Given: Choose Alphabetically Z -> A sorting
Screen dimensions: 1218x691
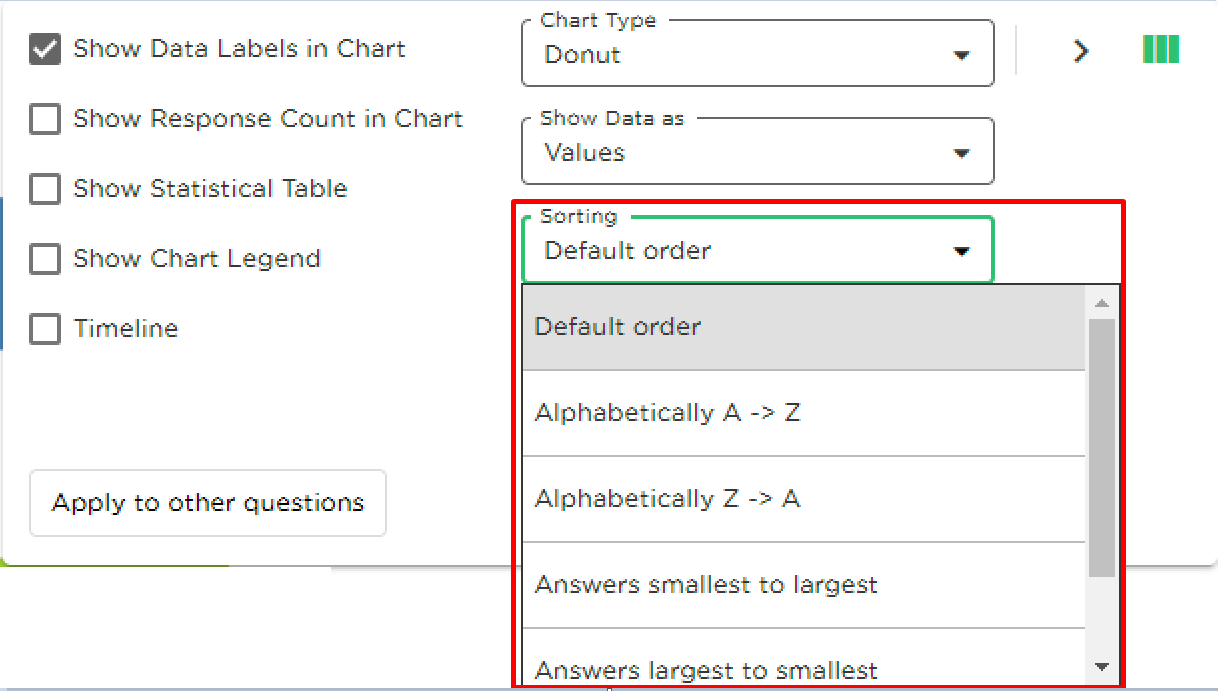Looking at the screenshot, I should [803, 499].
